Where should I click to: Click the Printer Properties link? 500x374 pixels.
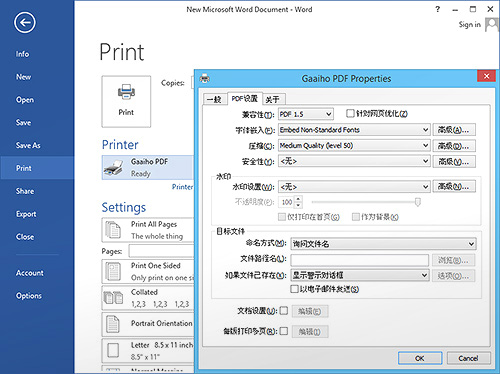pyautogui.click(x=182, y=187)
